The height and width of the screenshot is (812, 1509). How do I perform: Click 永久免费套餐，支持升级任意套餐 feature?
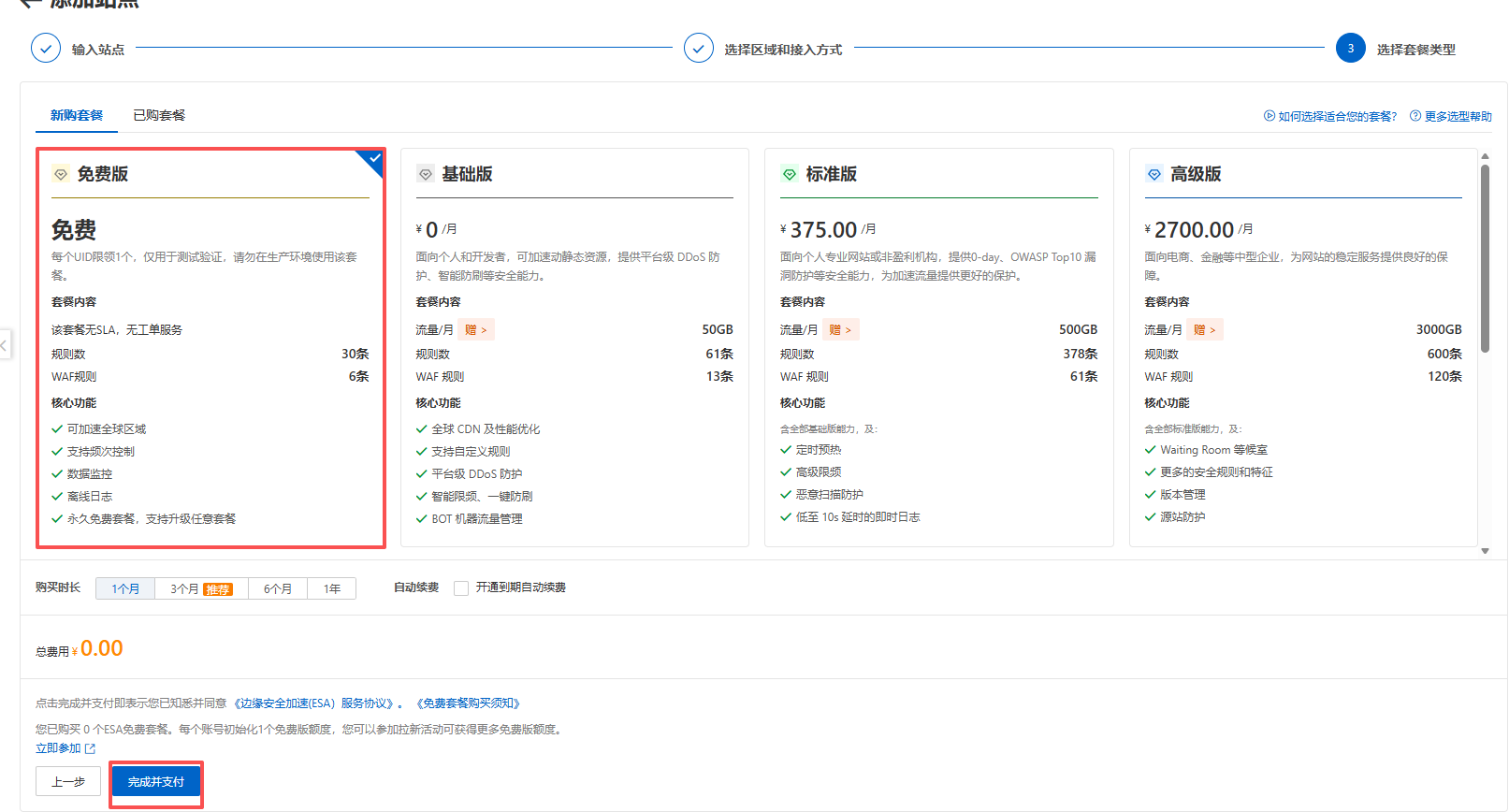[152, 519]
